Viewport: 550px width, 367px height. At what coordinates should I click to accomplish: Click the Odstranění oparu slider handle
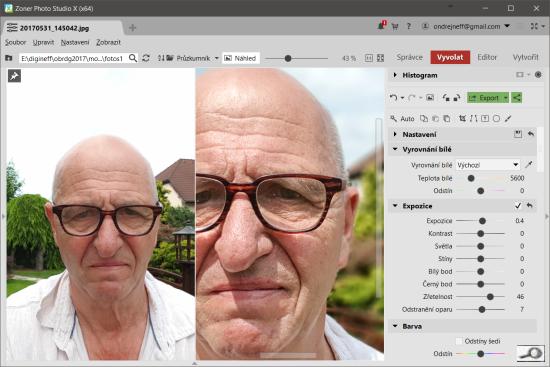[x=482, y=309]
